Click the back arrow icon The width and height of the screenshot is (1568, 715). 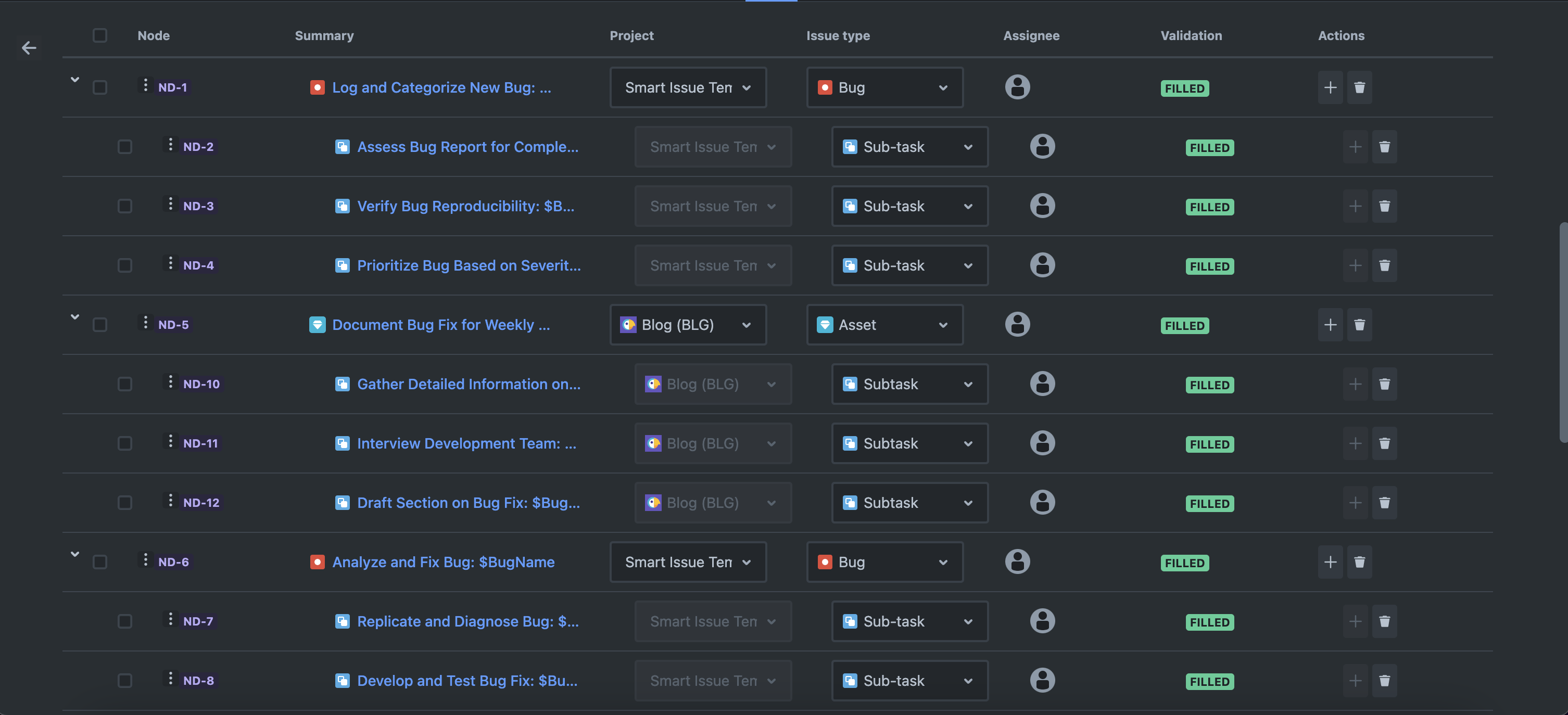point(29,47)
